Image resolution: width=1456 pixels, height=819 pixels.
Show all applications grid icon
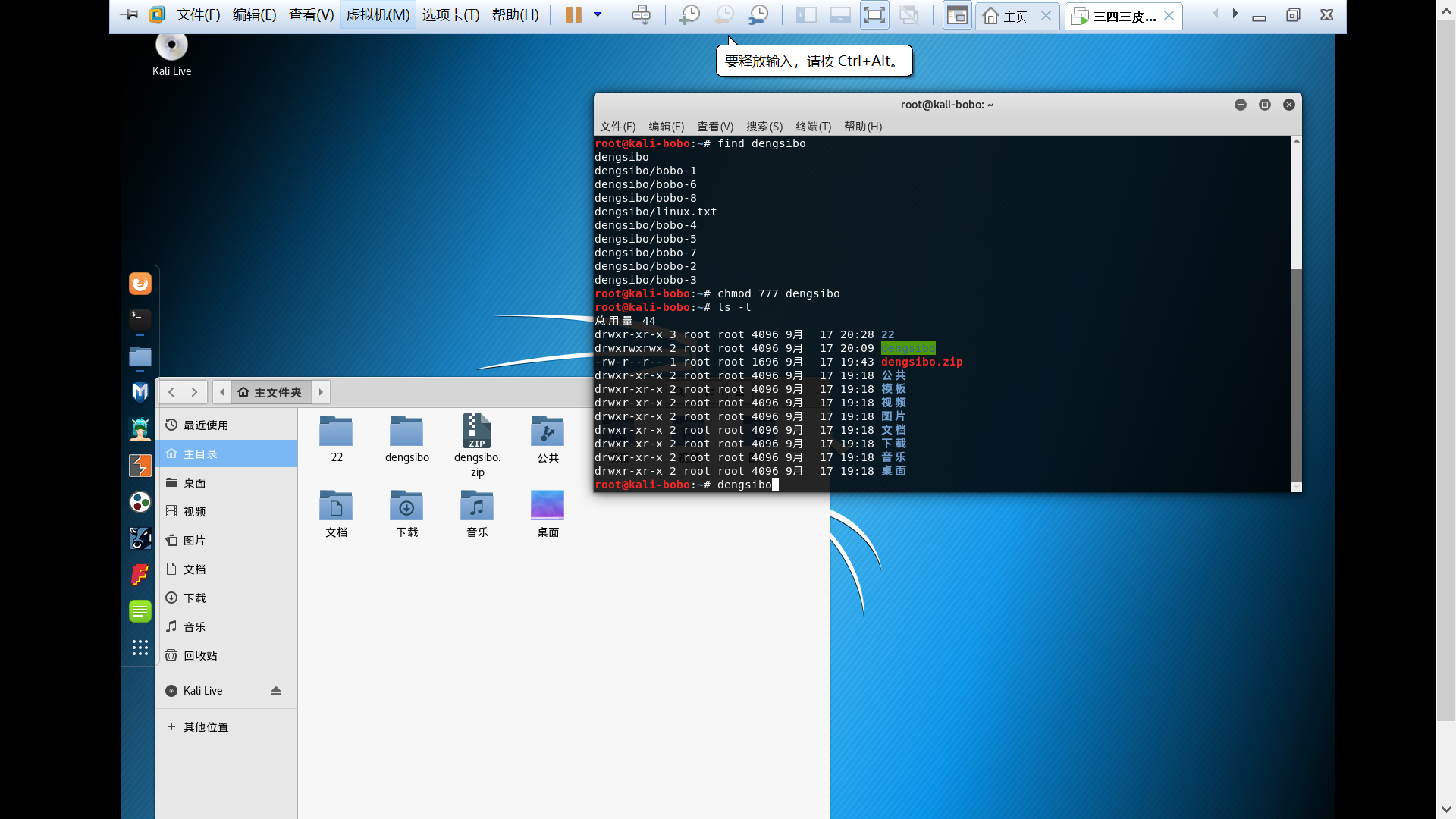[140, 648]
